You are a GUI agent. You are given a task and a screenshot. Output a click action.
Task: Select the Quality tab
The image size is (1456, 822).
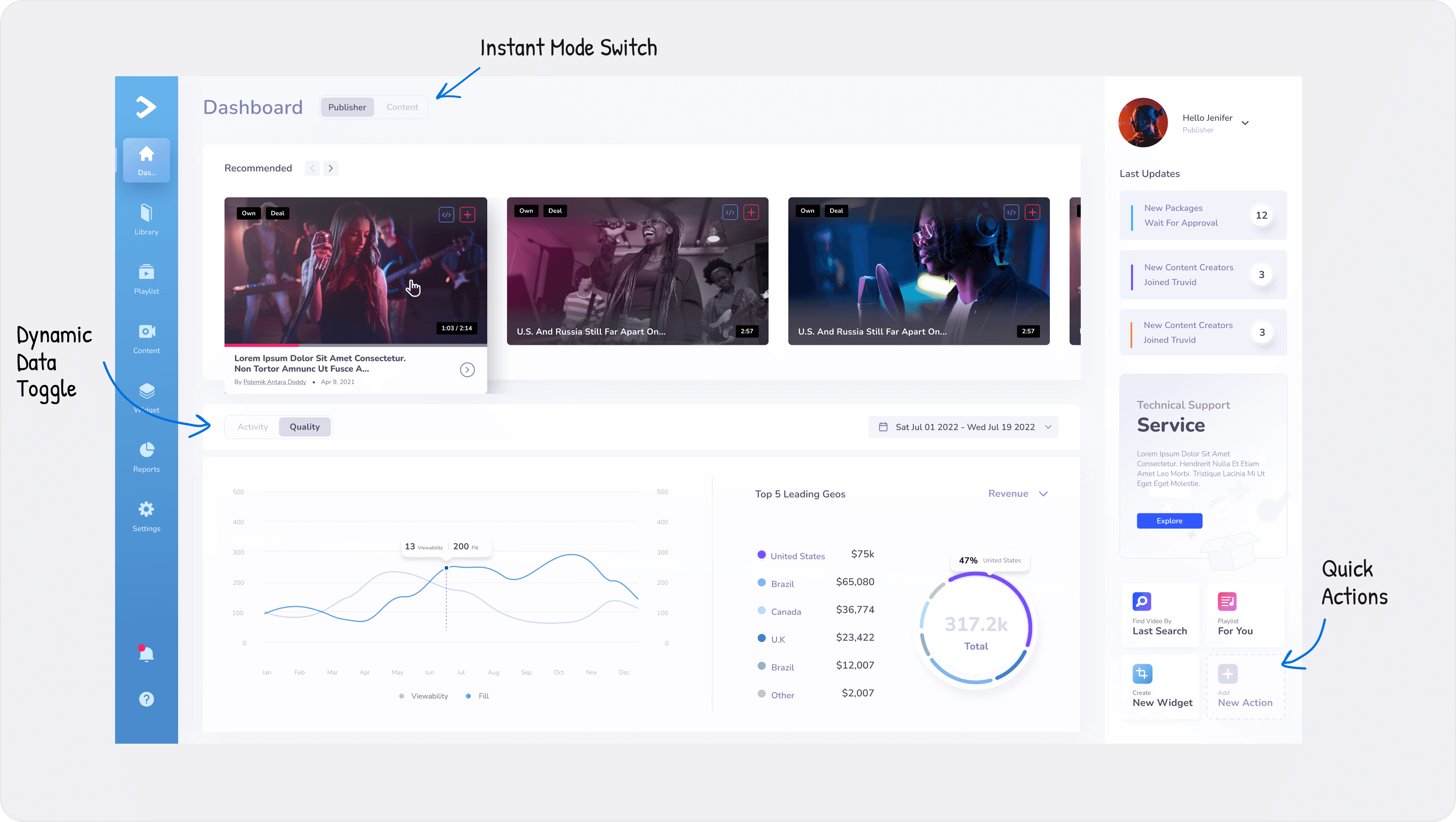coord(305,427)
